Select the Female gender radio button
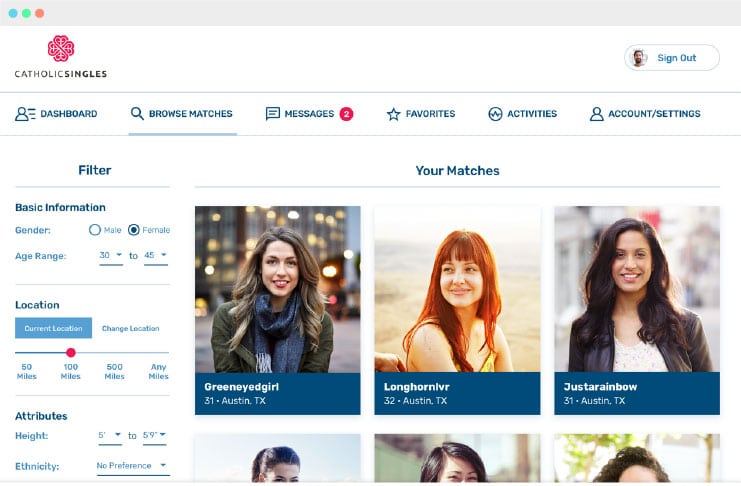 coord(134,230)
